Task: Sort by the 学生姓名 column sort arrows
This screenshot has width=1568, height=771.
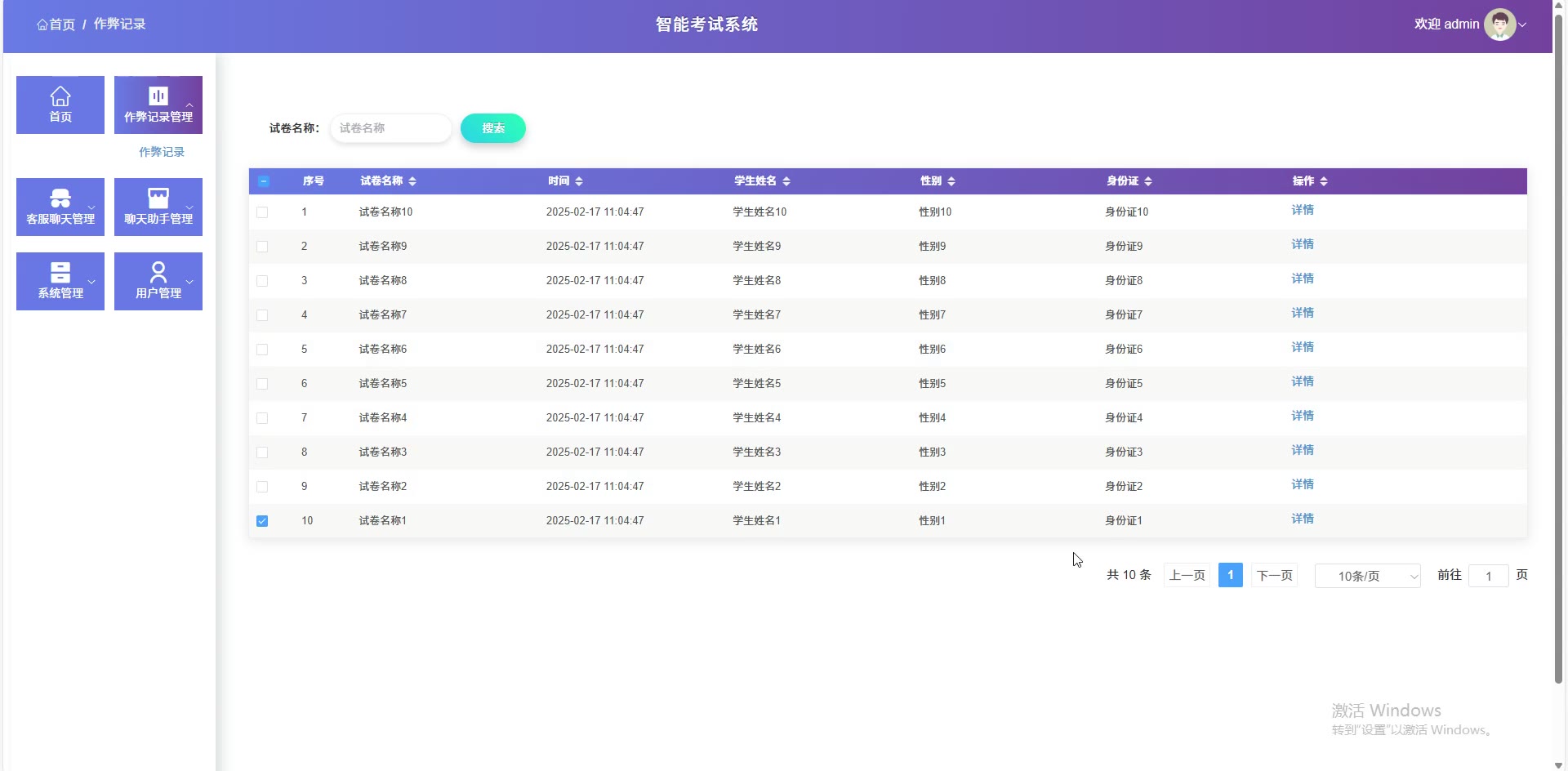Action: tap(786, 181)
